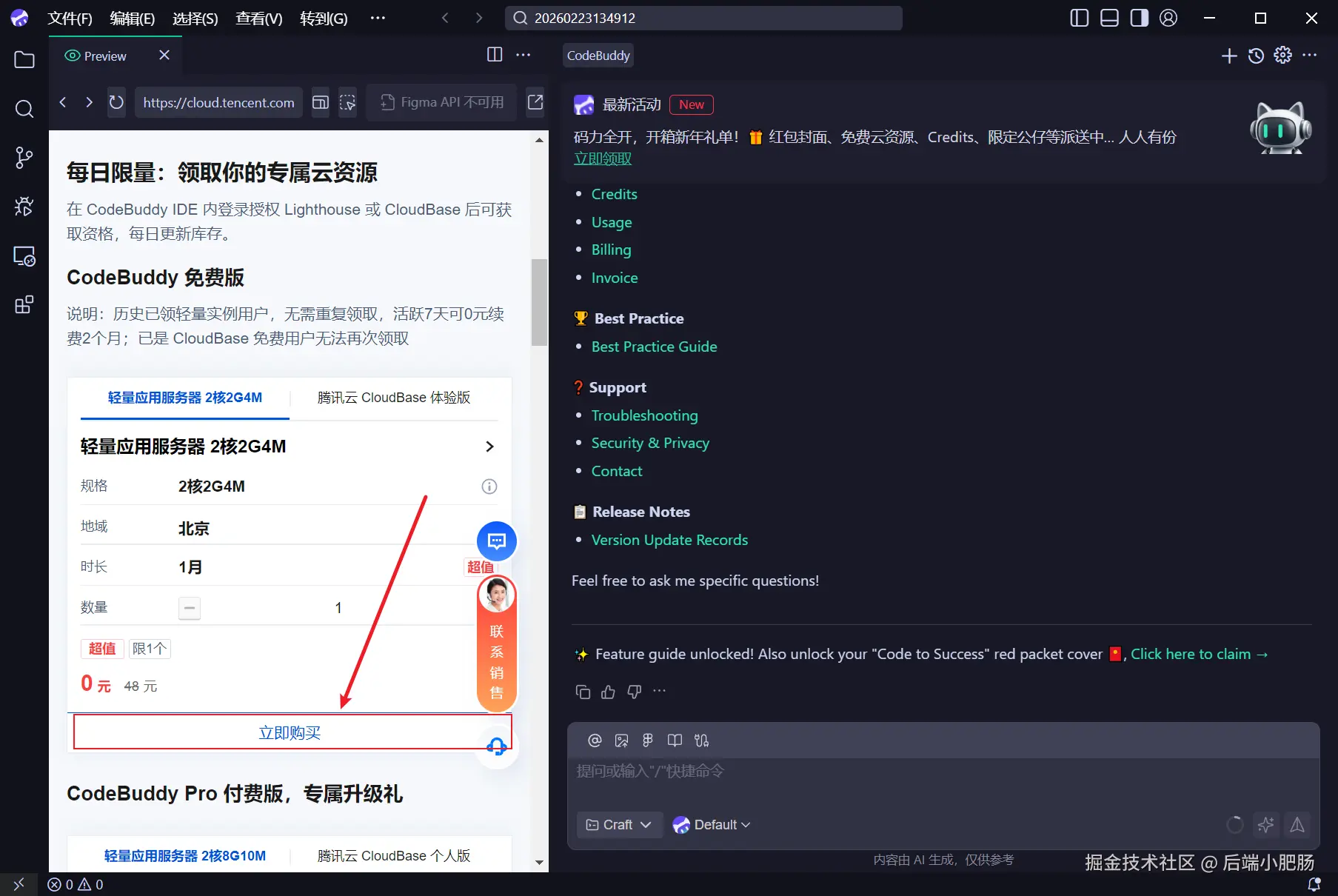Viewport: 1338px width, 896px height.
Task: Open the Troubleshooting link
Action: click(x=645, y=415)
